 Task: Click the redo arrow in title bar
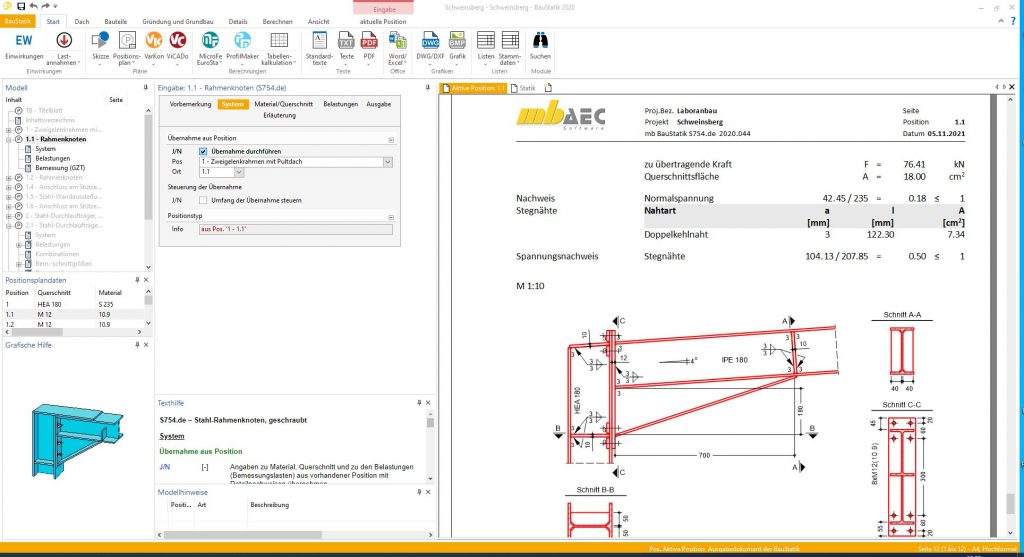45,6
